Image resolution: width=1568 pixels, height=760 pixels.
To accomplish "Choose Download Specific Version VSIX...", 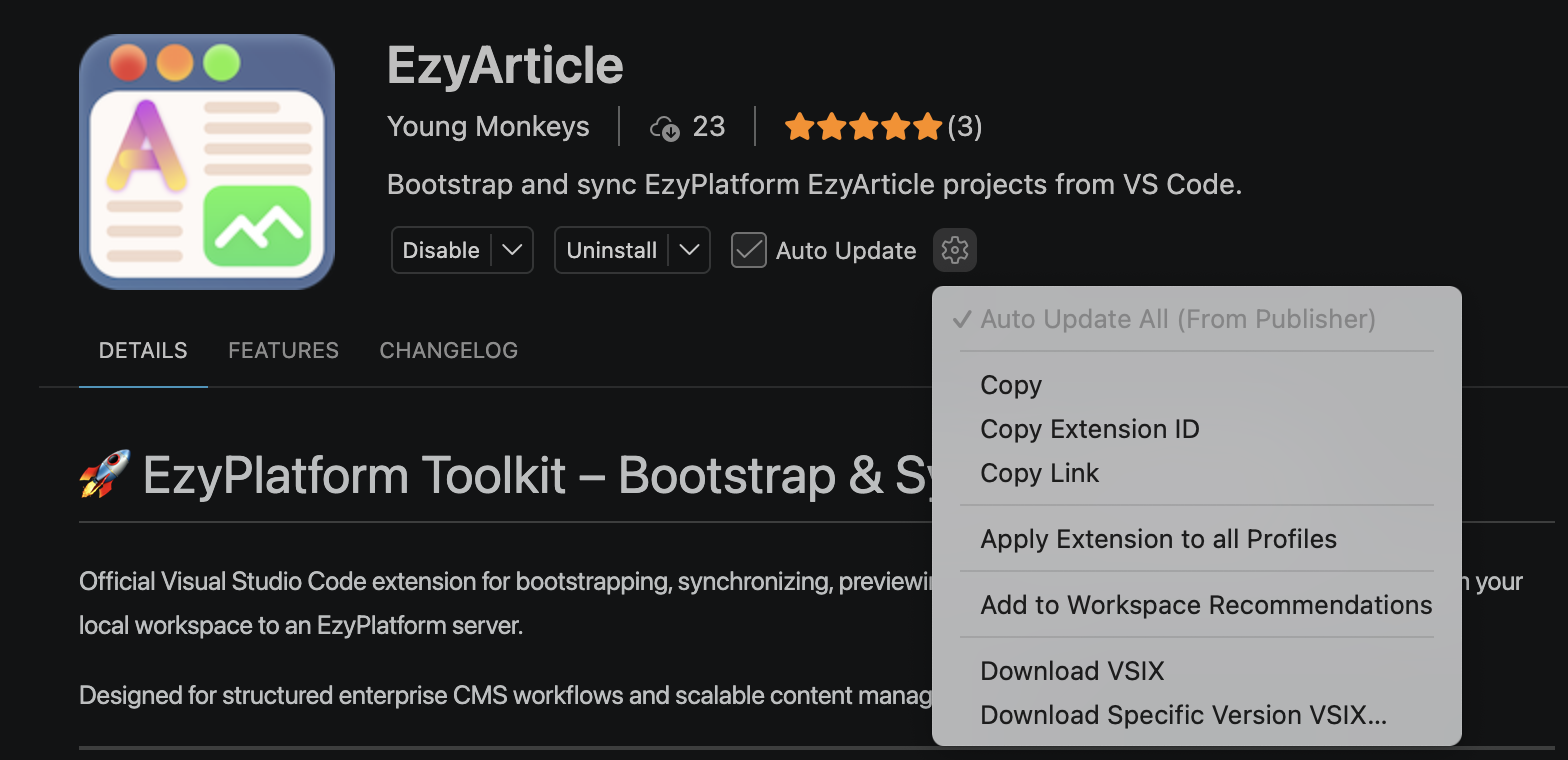I will [1196, 715].
